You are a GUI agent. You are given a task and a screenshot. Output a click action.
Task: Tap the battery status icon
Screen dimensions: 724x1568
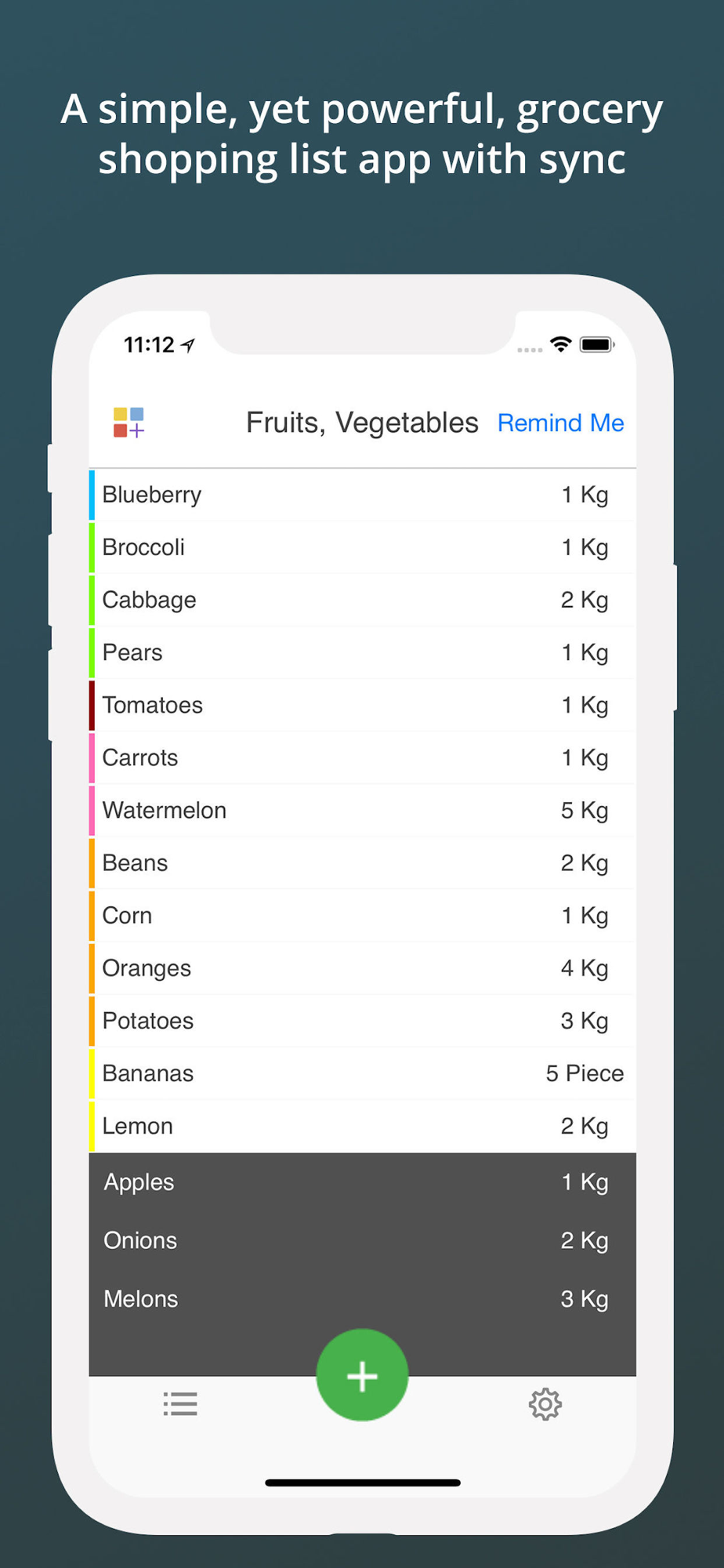click(x=597, y=345)
